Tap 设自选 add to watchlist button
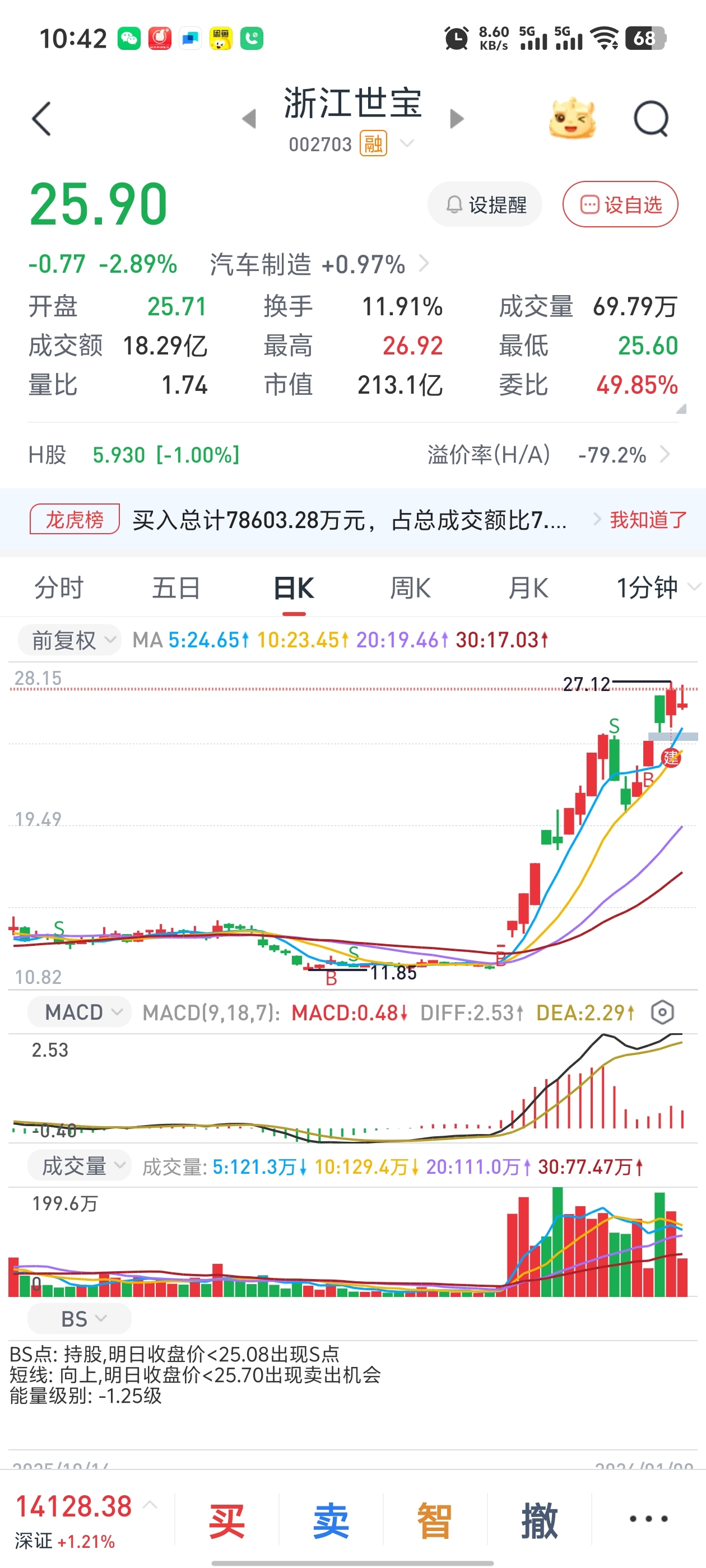The width and height of the screenshot is (706, 1568). click(620, 204)
